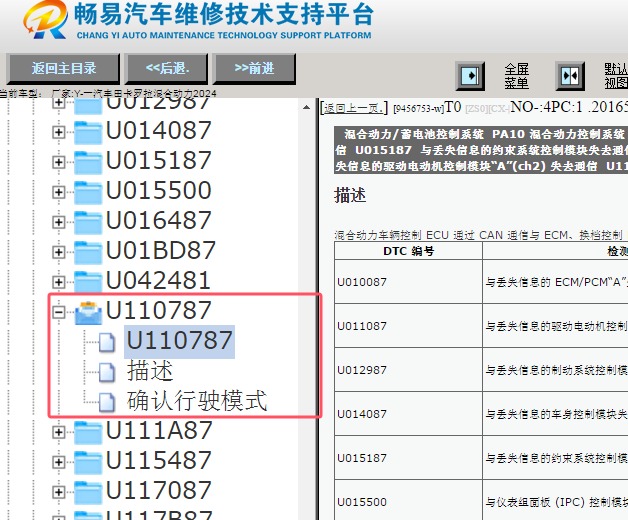628x520 pixels.
Task: Click the 描述 heading in content pane
Action: tap(350, 196)
